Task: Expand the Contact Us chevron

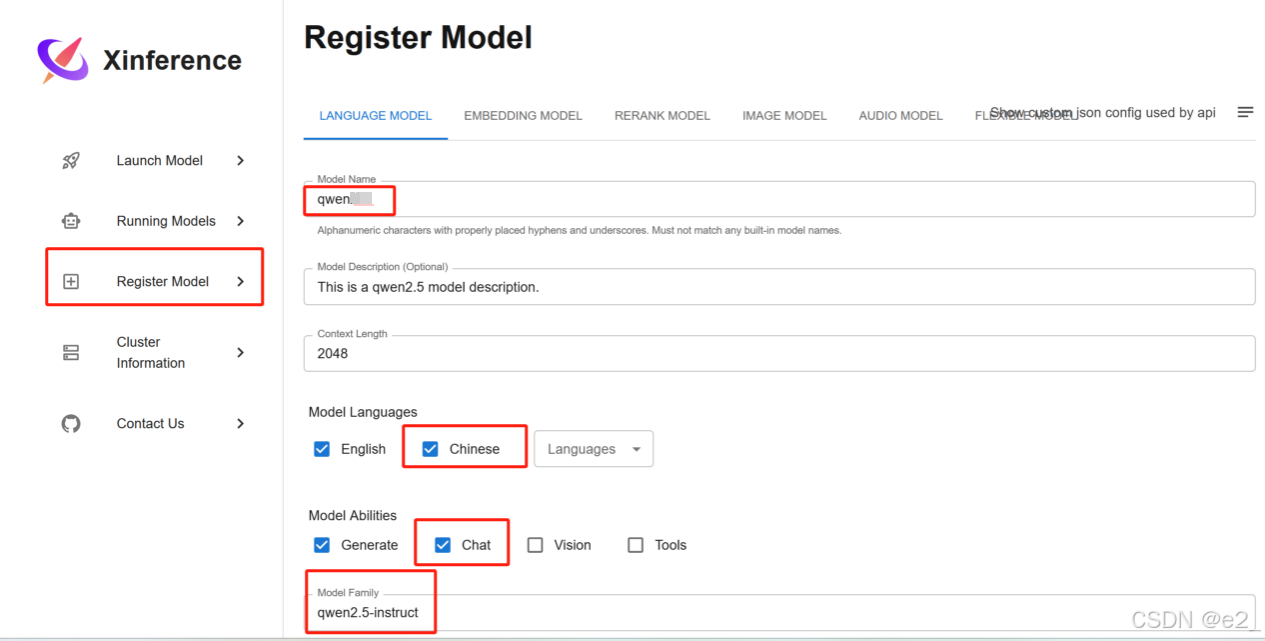Action: click(x=240, y=424)
